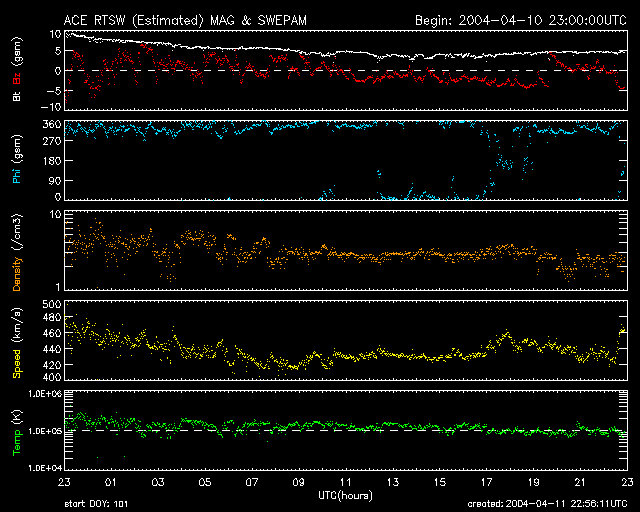Click the "460" tick on Speed axis
Viewport: 640px width, 512px height.
tap(52, 333)
